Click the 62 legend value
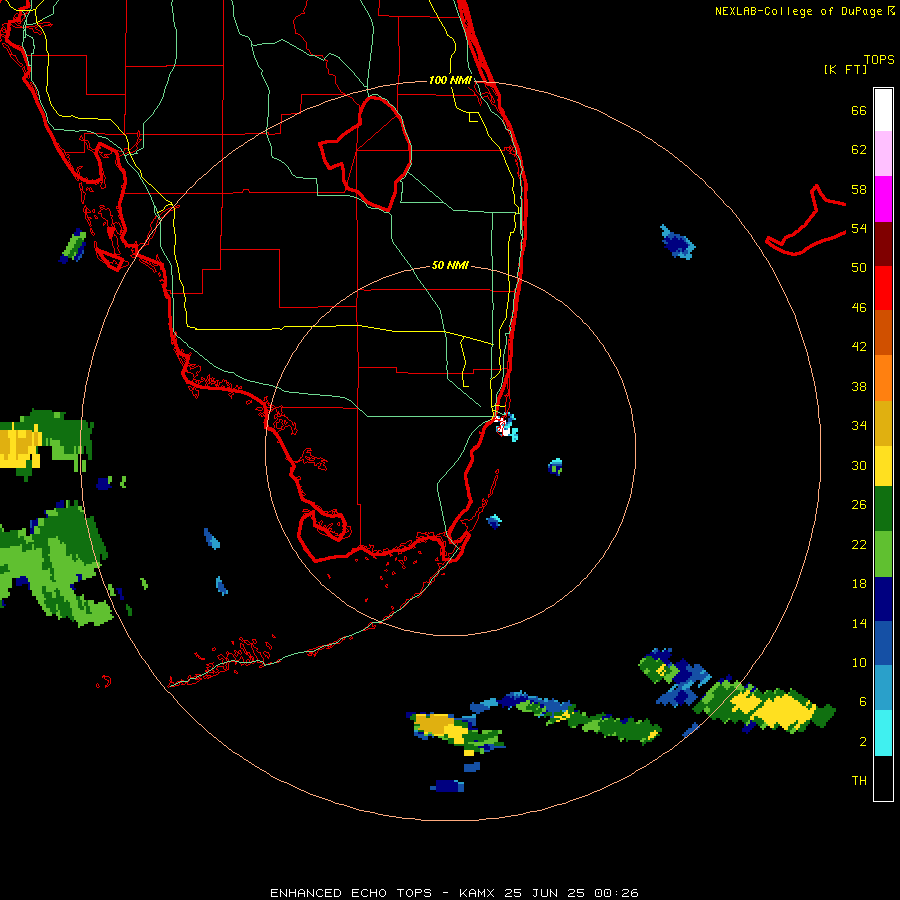 coord(859,150)
